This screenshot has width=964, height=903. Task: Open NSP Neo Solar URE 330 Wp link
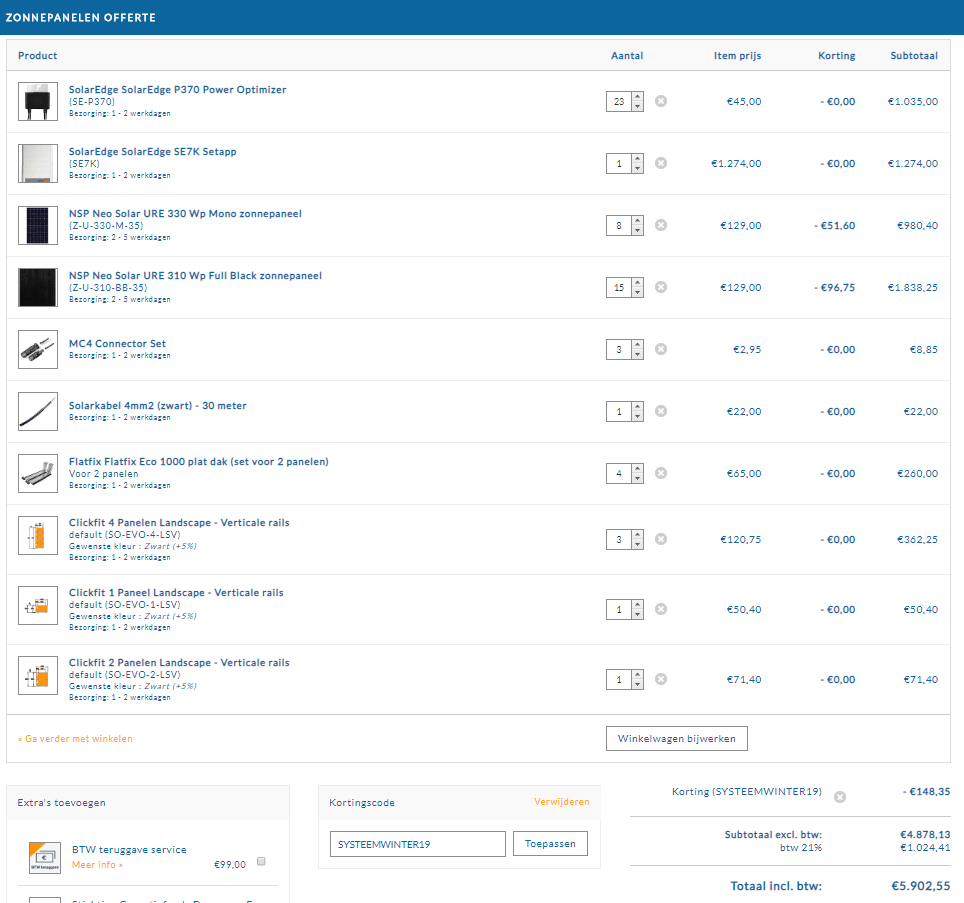point(185,214)
